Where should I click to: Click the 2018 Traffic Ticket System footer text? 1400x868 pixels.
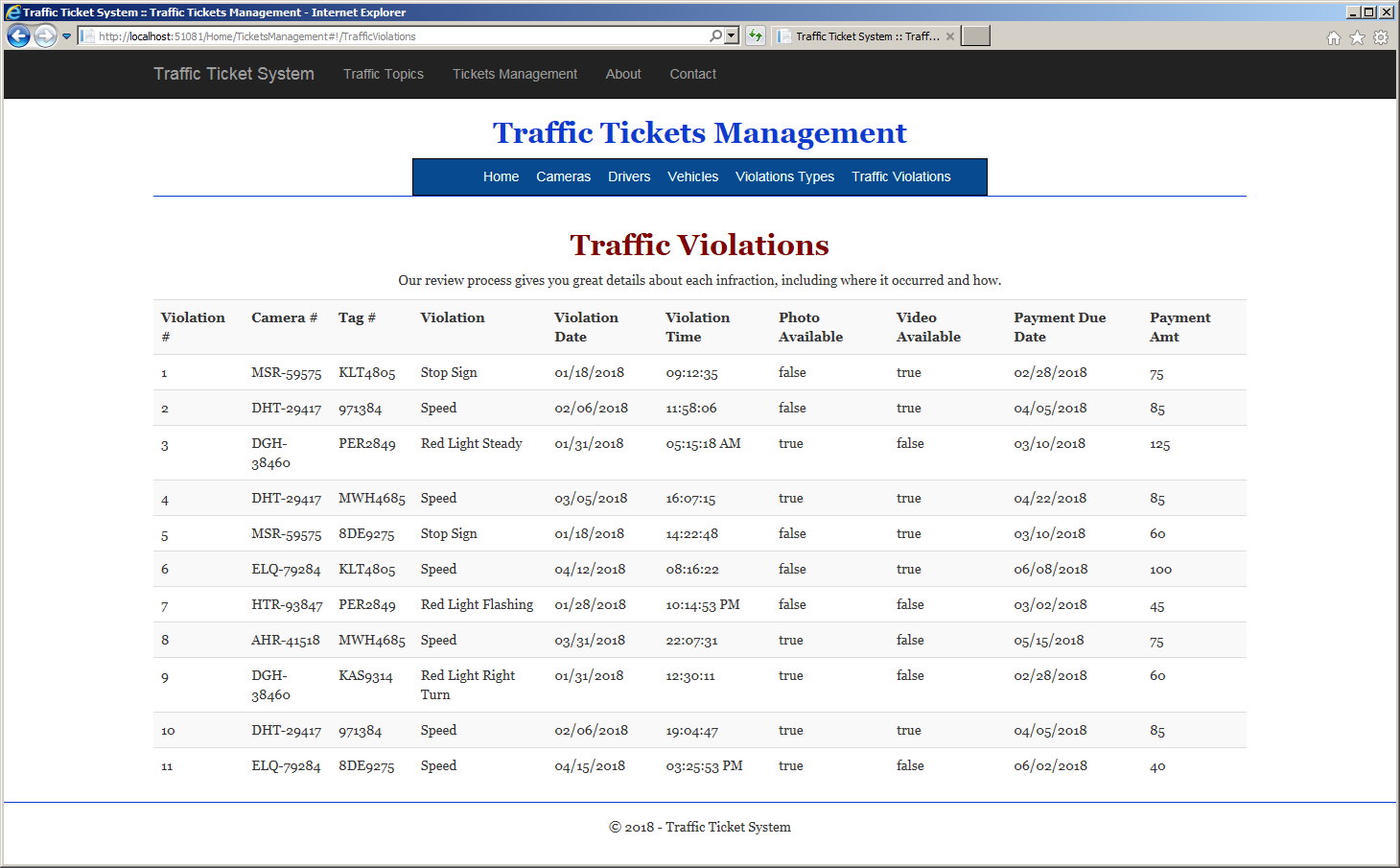[700, 828]
